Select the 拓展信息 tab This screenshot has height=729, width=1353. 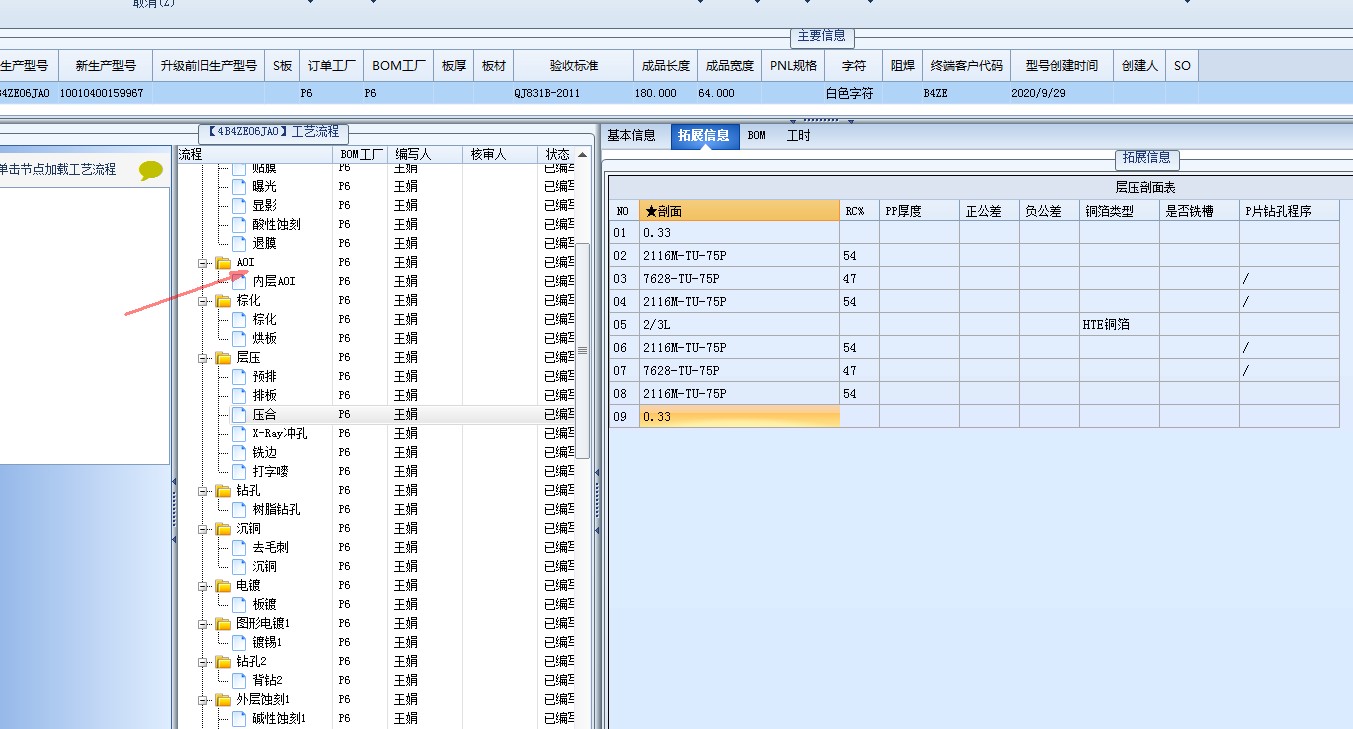click(703, 136)
